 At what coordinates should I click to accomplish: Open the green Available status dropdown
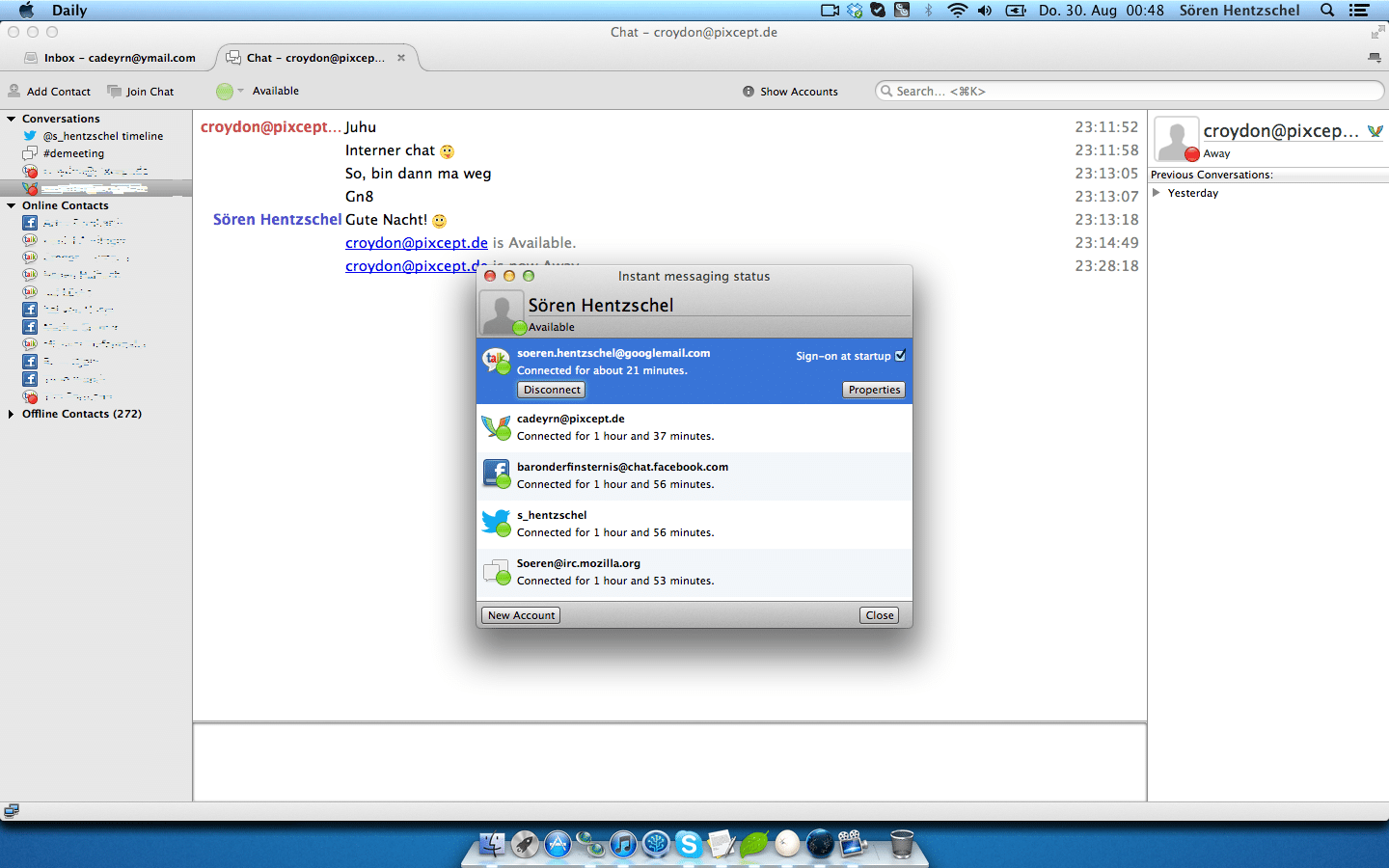[x=230, y=92]
